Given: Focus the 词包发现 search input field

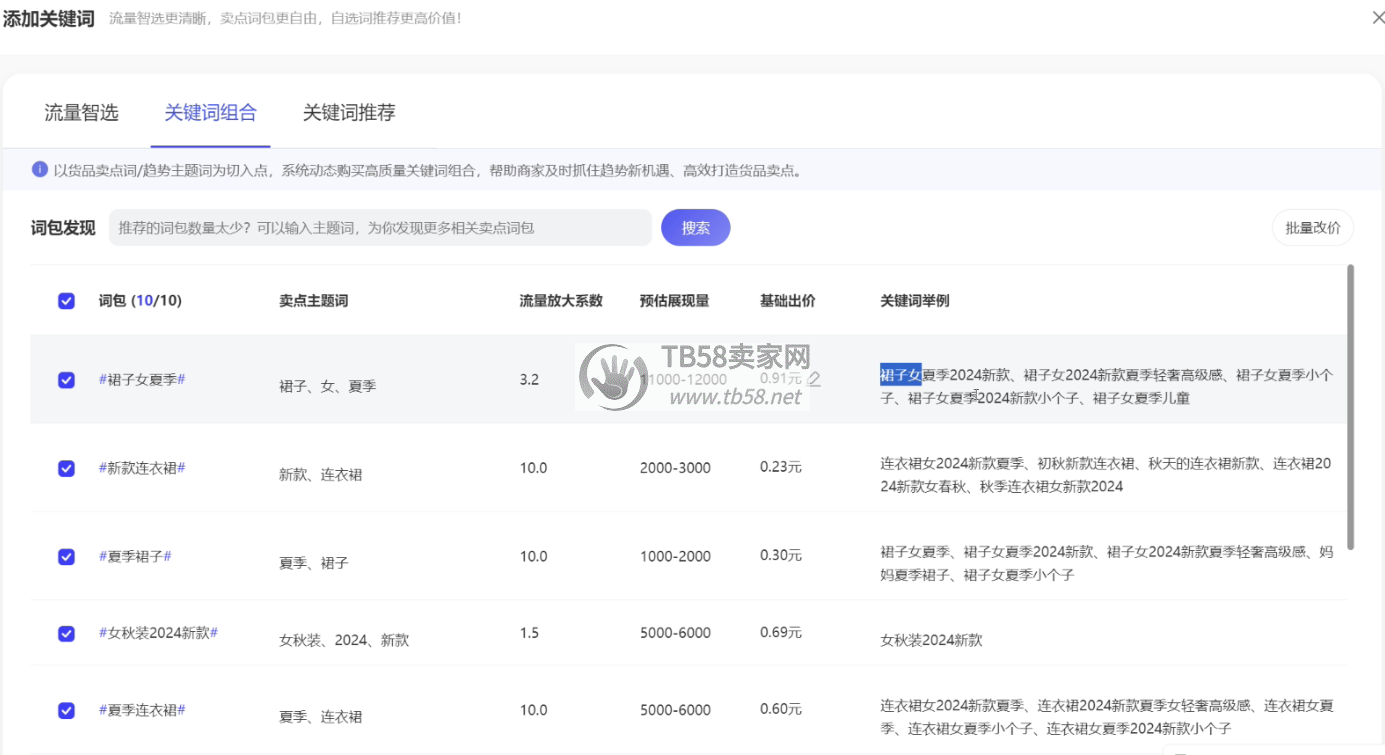Looking at the screenshot, I should (380, 228).
